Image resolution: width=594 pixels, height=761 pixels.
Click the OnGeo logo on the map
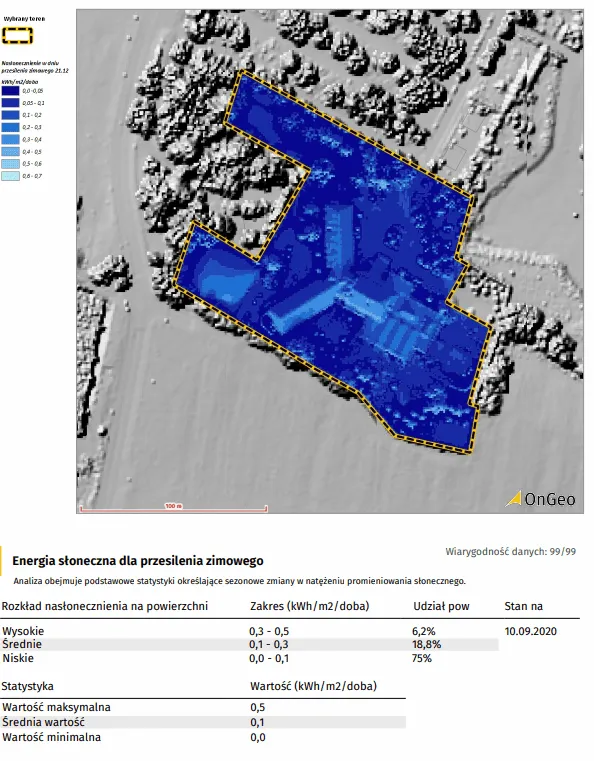(x=541, y=499)
